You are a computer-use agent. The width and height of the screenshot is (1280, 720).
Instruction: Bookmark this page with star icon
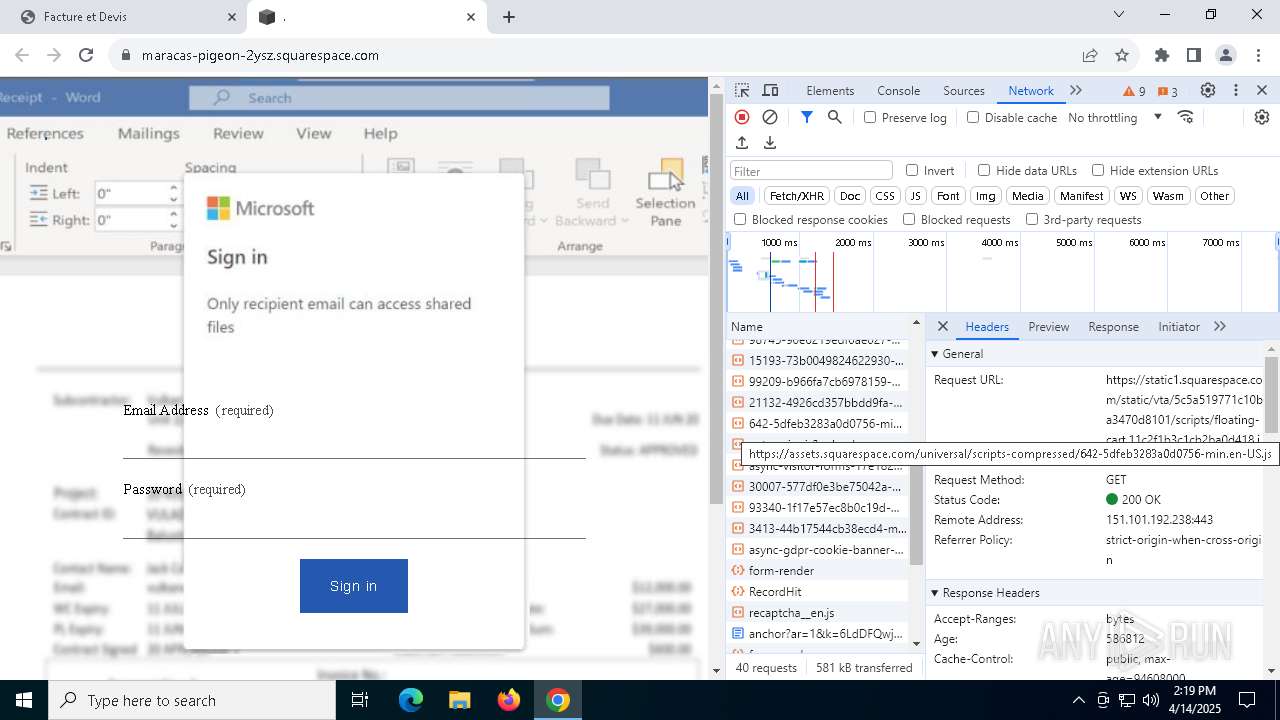tap(1122, 55)
